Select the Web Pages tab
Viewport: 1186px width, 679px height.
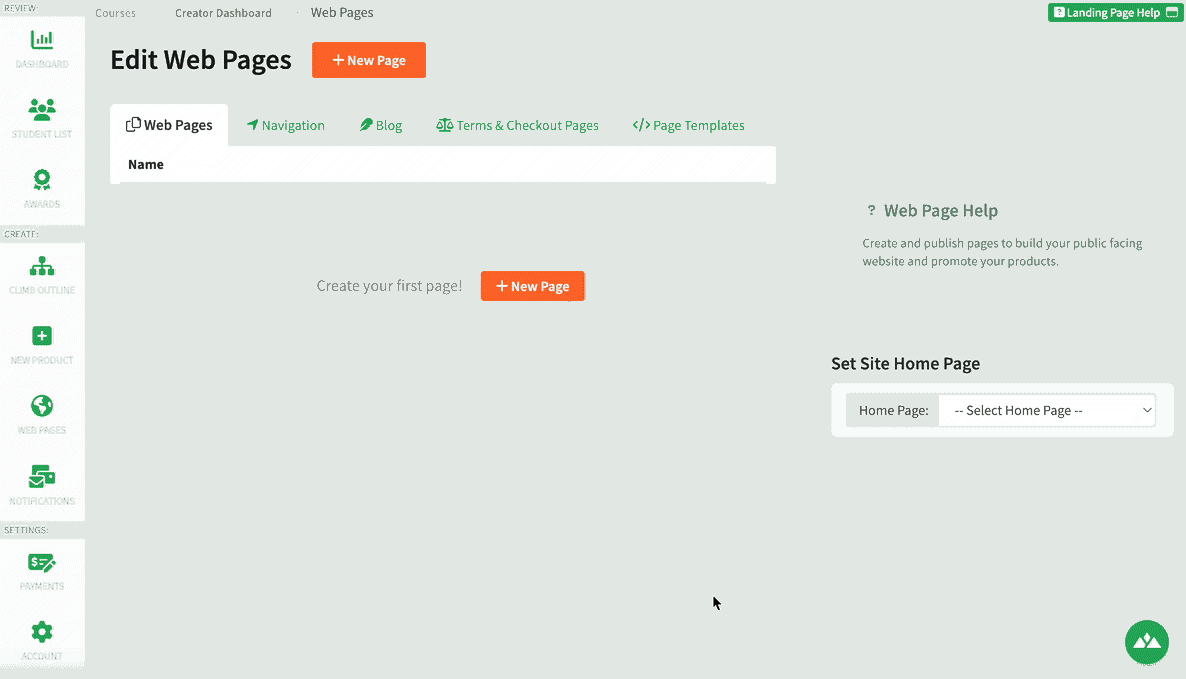[x=169, y=125]
